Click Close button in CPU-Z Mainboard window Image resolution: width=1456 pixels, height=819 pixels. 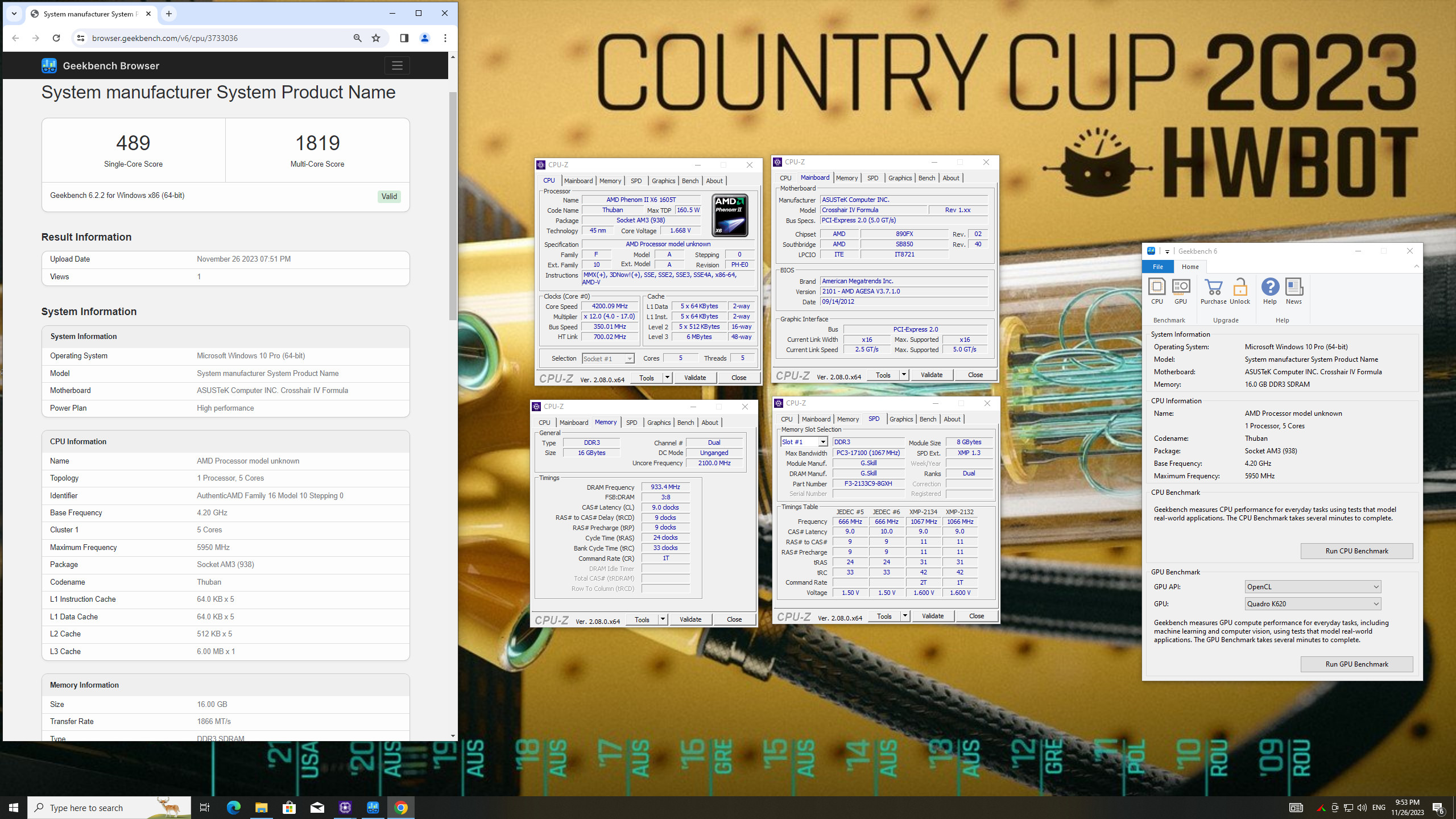[975, 375]
